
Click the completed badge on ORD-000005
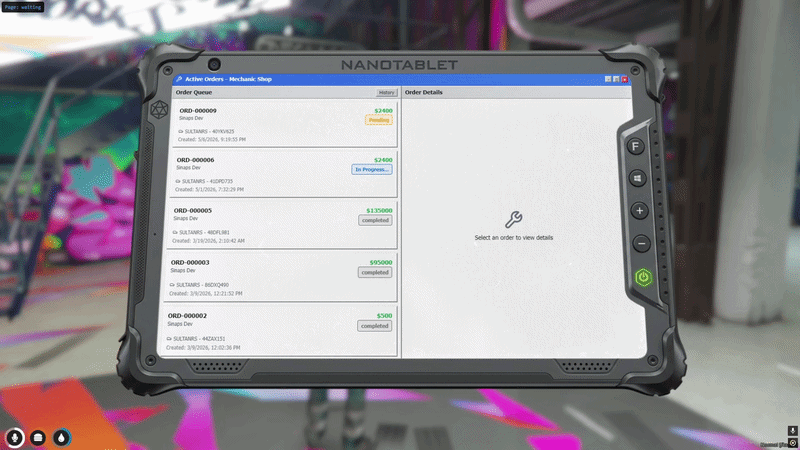click(x=375, y=220)
